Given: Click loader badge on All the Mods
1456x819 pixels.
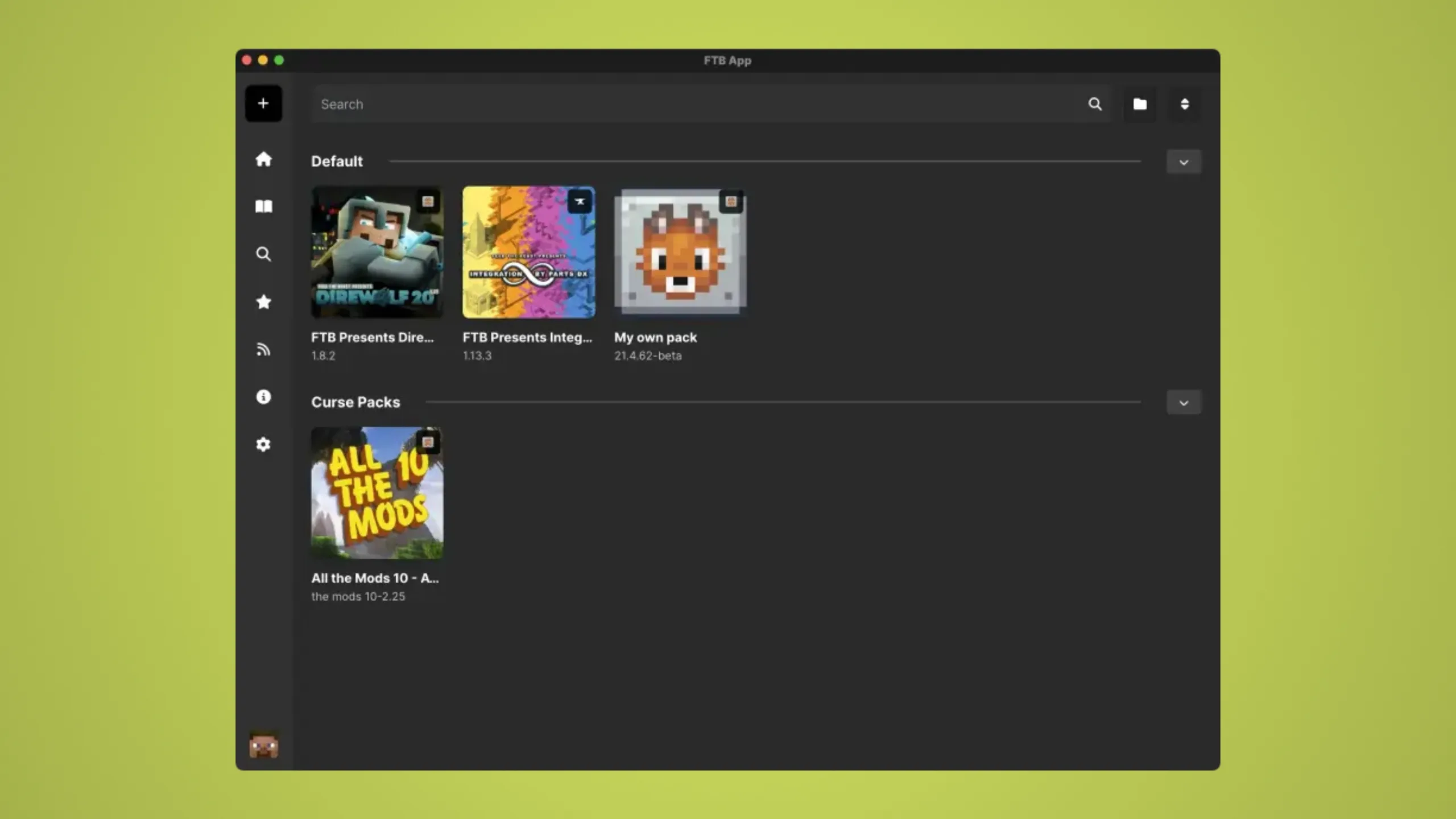Looking at the screenshot, I should pos(428,442).
